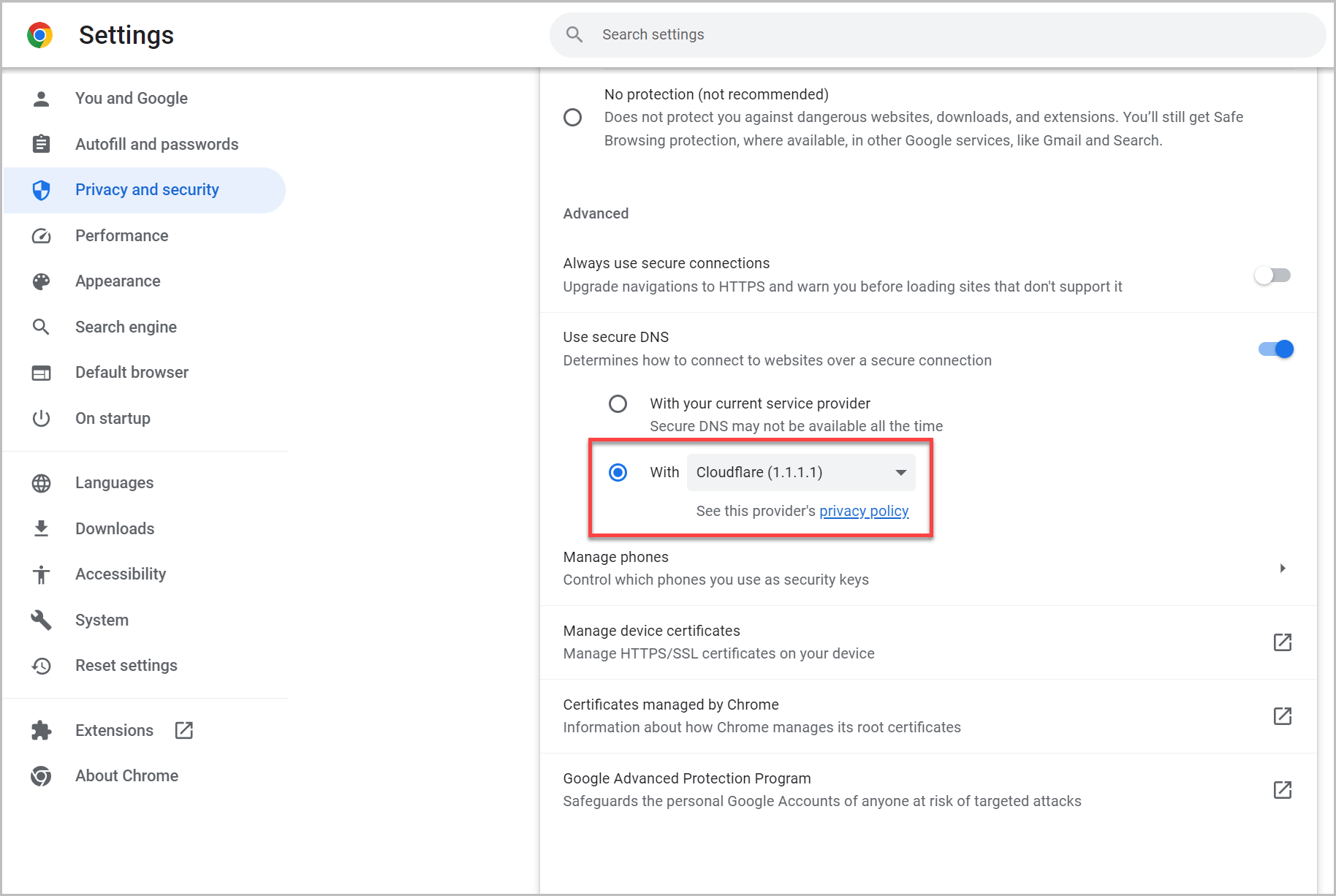Click the About Chrome logo icon
This screenshot has height=896, width=1336.
pyautogui.click(x=42, y=776)
